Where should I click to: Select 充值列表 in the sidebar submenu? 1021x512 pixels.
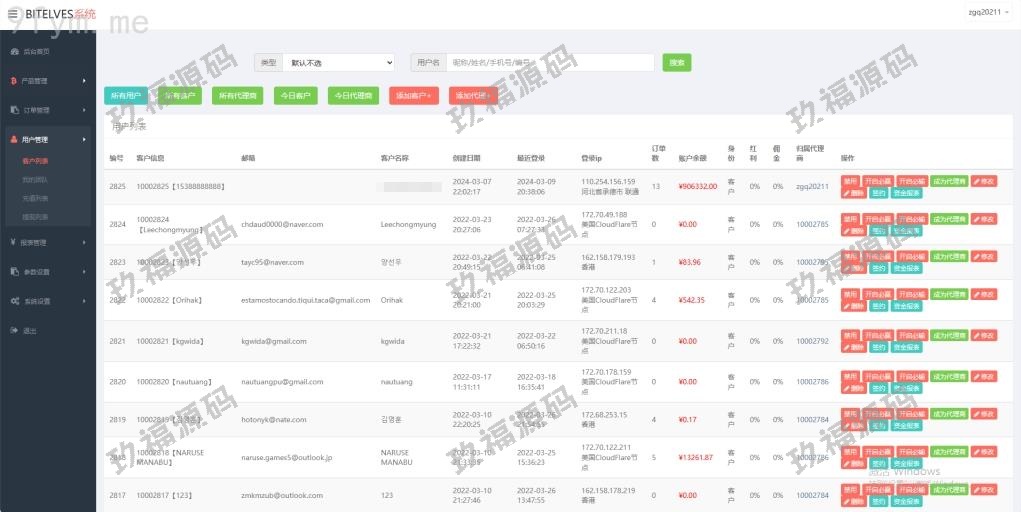(35, 198)
